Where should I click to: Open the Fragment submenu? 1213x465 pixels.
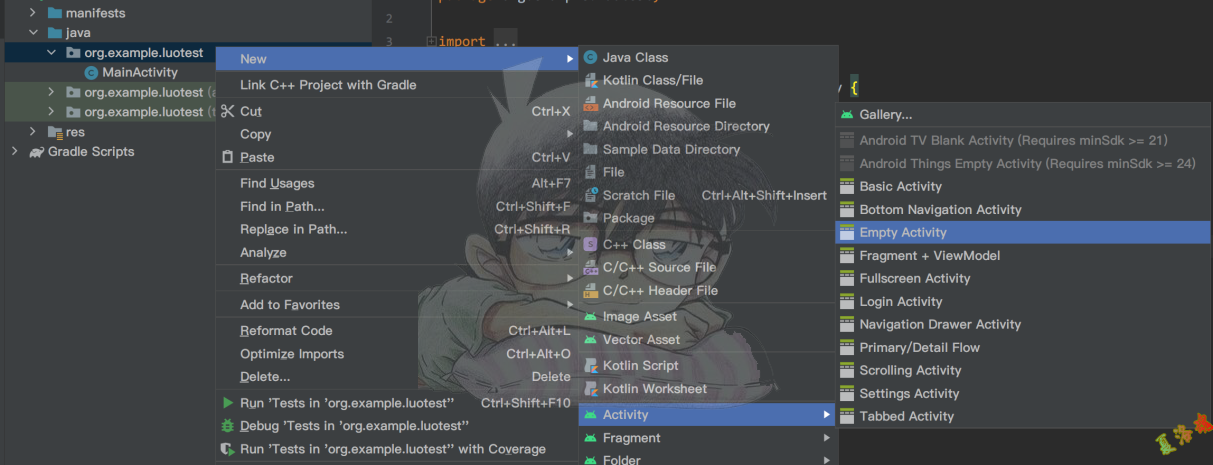pyautogui.click(x=631, y=438)
